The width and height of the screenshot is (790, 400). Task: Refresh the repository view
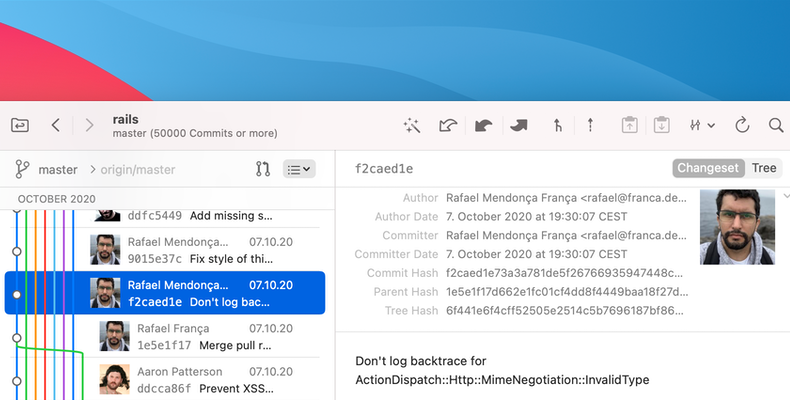click(x=742, y=125)
